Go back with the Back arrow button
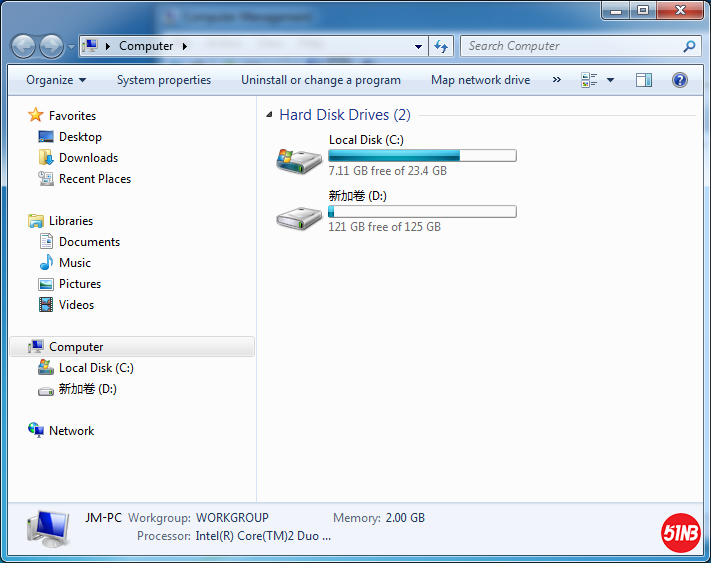This screenshot has width=711, height=563. [x=23, y=46]
